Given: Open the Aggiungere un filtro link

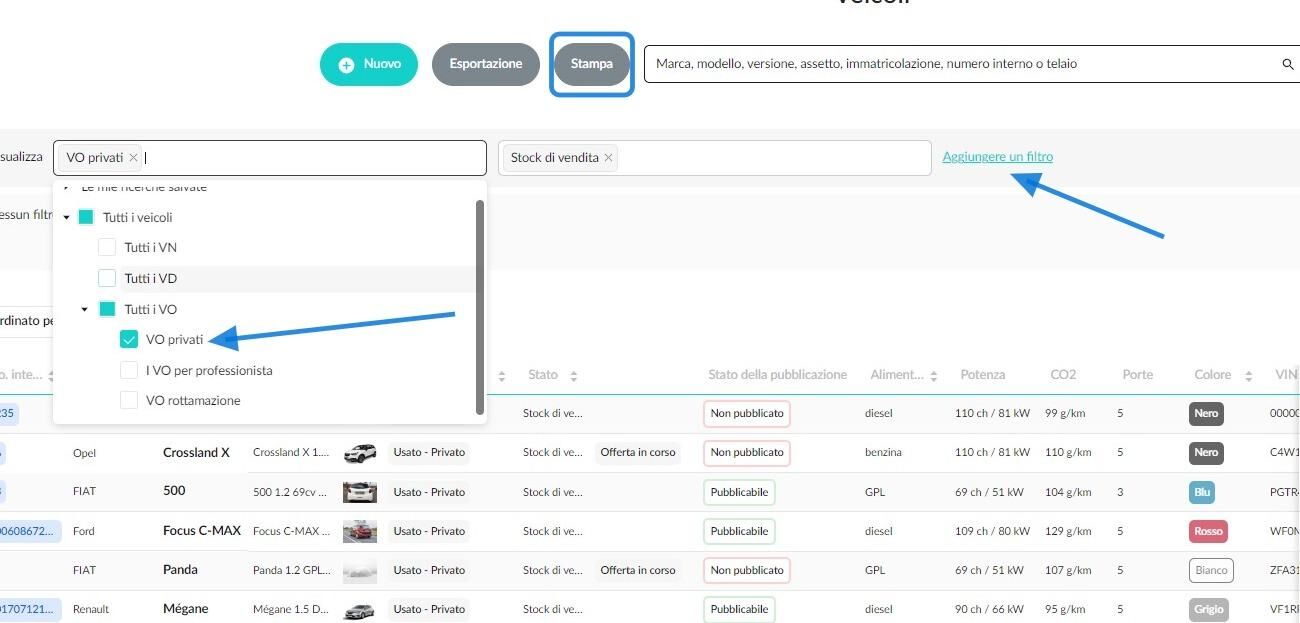Looking at the screenshot, I should pyautogui.click(x=997, y=157).
